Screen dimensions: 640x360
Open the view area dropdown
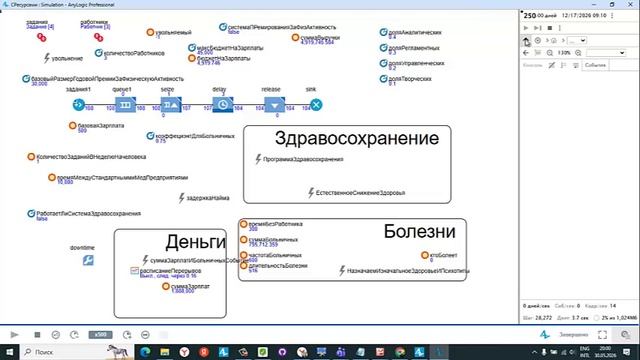(606, 53)
